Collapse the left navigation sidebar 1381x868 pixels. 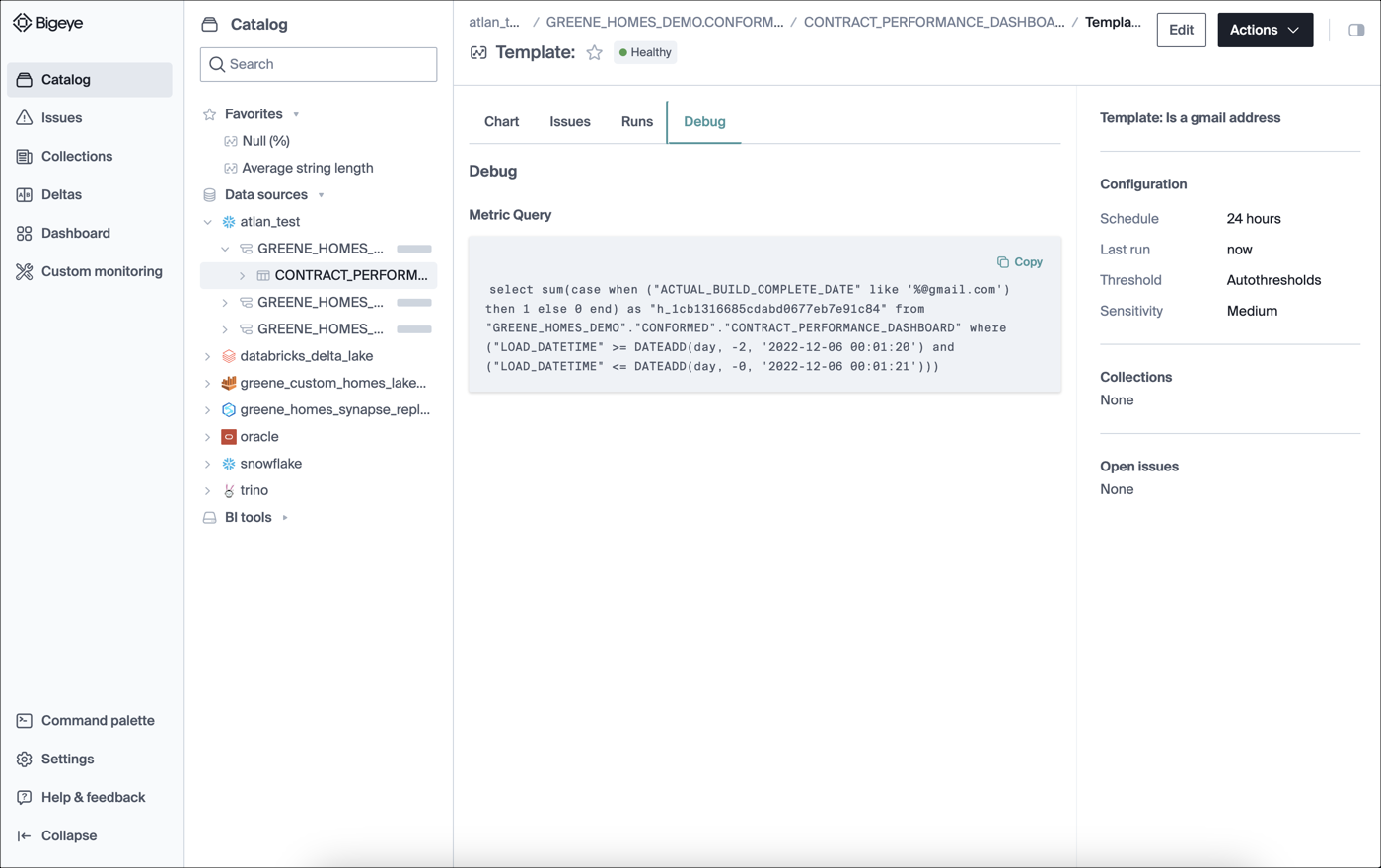pyautogui.click(x=89, y=836)
